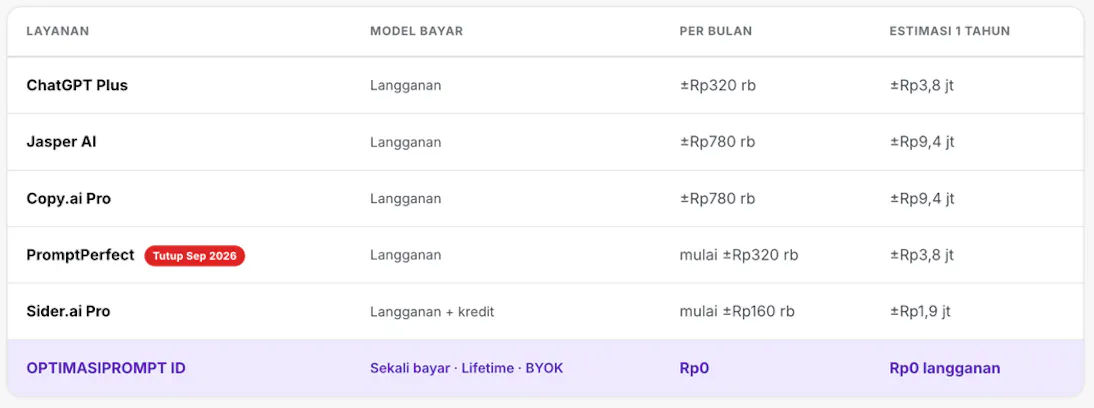The width and height of the screenshot is (1094, 408).
Task: Click the ±Rp320 rb price for ChatGPT Plus
Action: click(x=718, y=85)
